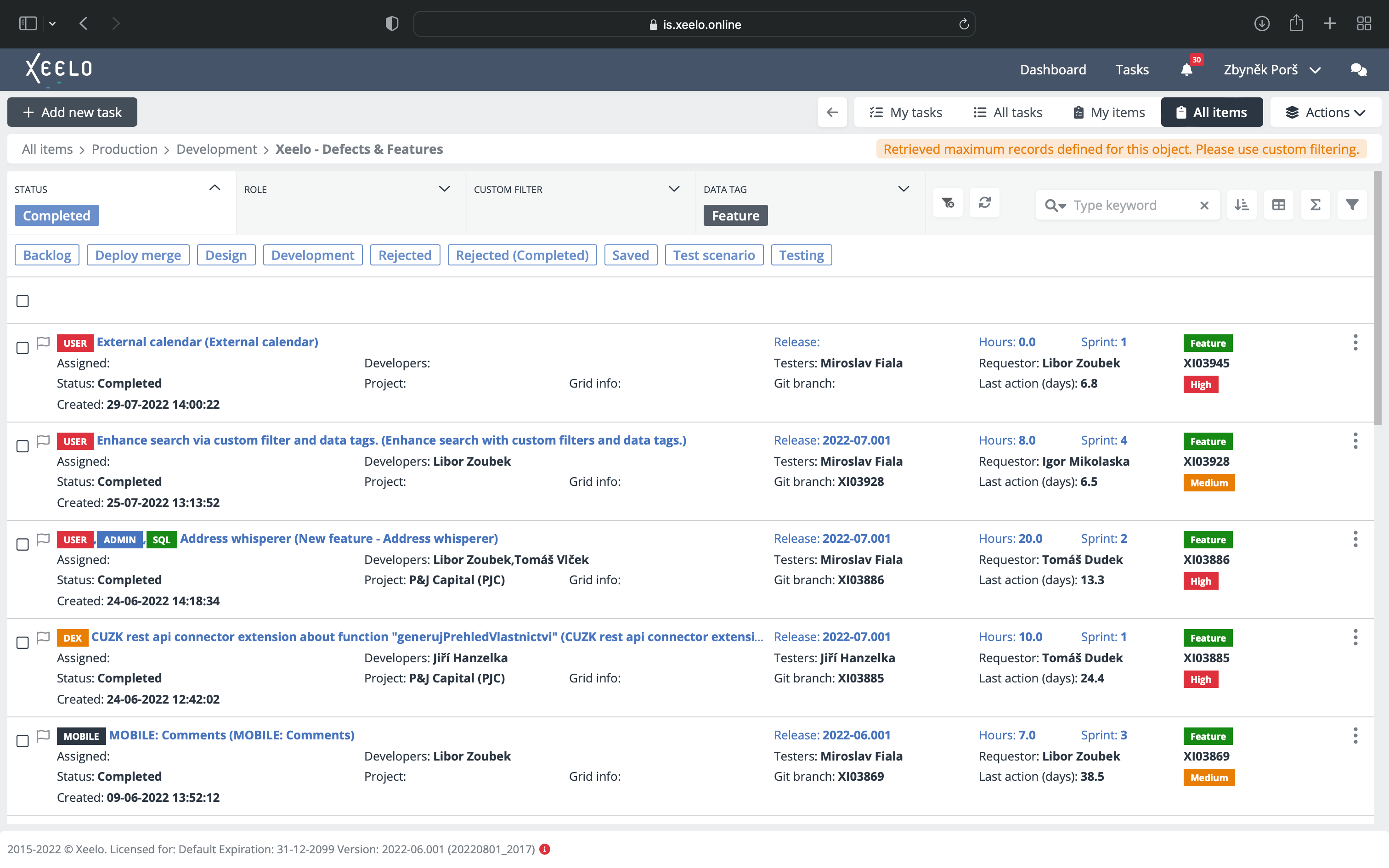Viewport: 1389px width, 868px height.
Task: Filter by Test scenario status
Action: pyautogui.click(x=714, y=255)
